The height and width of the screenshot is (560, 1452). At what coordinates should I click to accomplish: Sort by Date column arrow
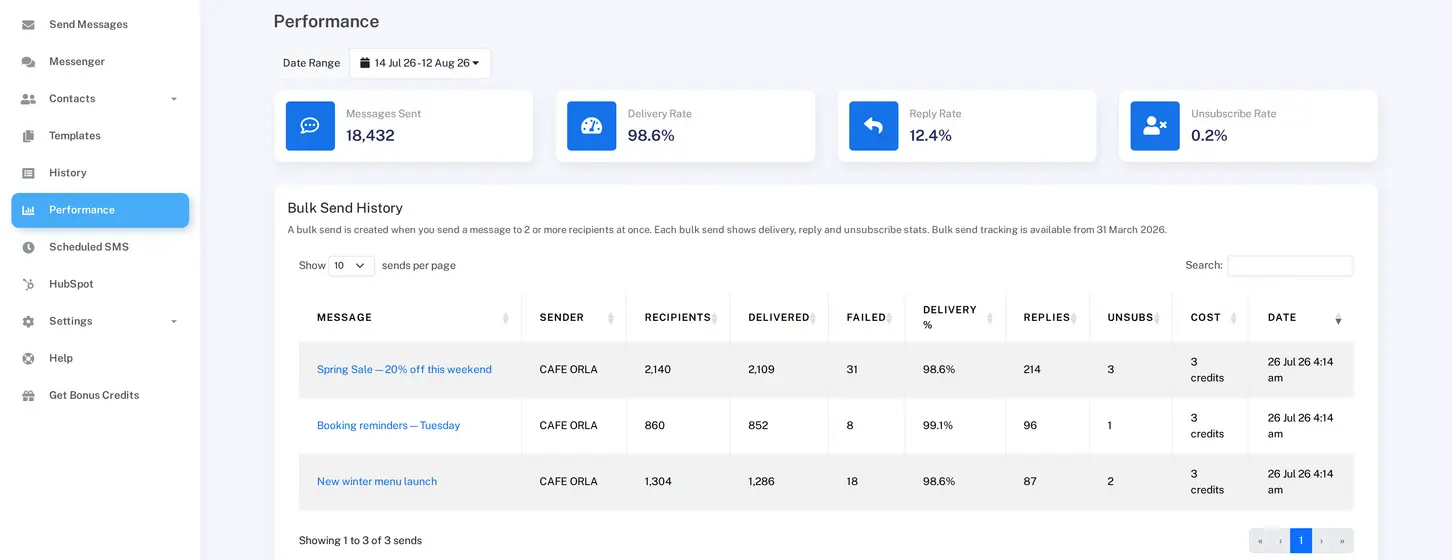pos(1338,319)
